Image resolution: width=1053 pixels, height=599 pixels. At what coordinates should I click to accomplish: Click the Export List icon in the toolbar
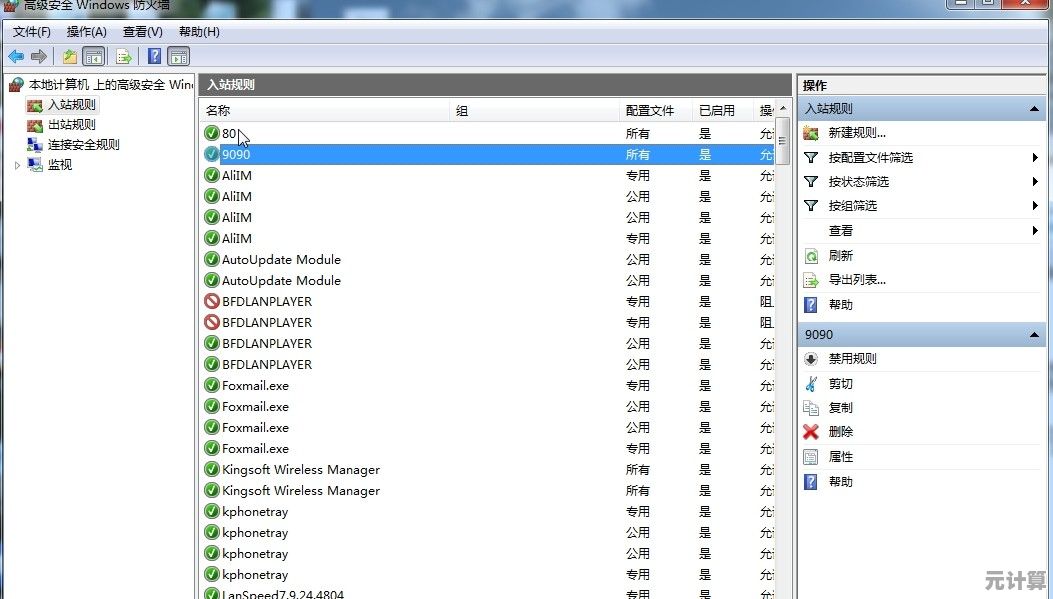[124, 56]
